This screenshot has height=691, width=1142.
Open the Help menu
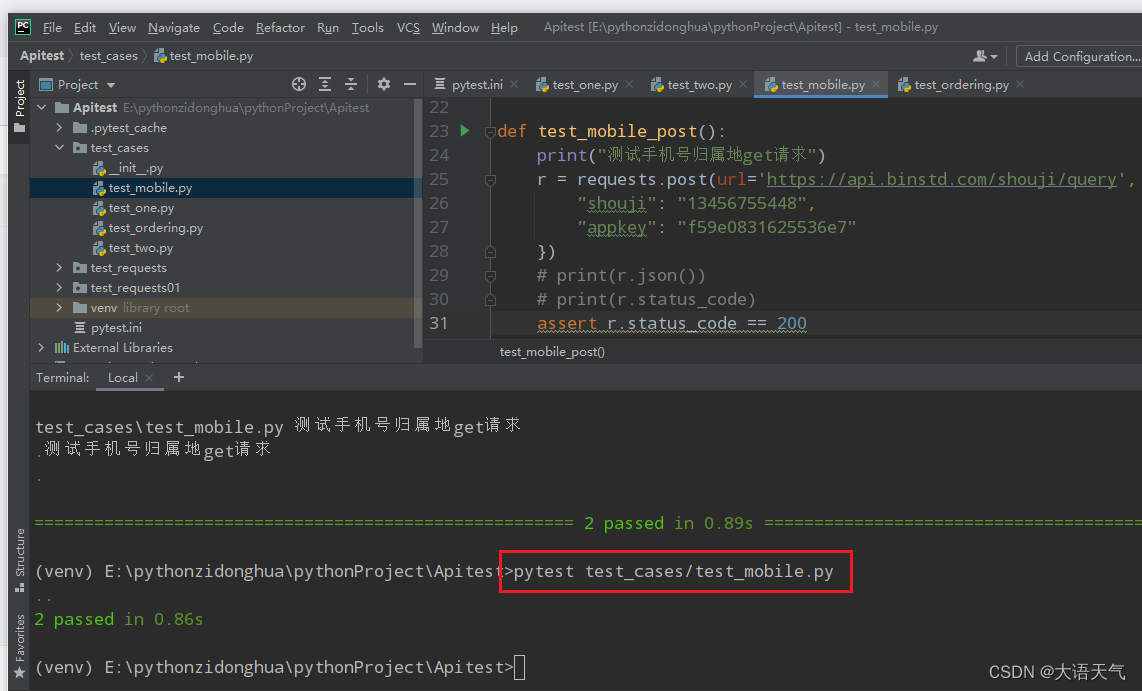pyautogui.click(x=504, y=28)
